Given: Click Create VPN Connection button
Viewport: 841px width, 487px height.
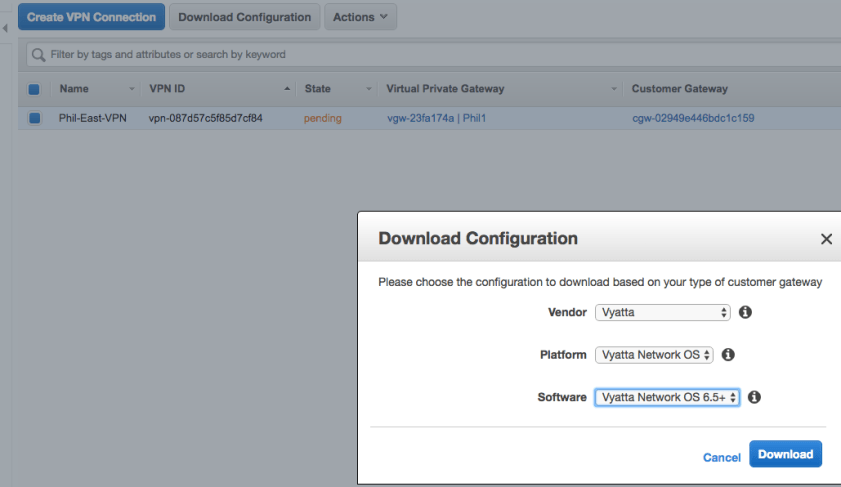Looking at the screenshot, I should [x=91, y=17].
